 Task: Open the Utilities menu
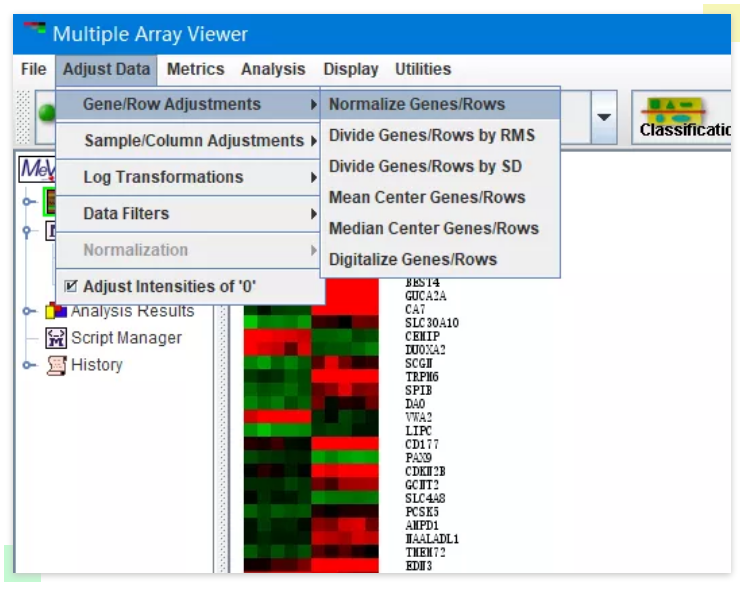click(x=422, y=69)
